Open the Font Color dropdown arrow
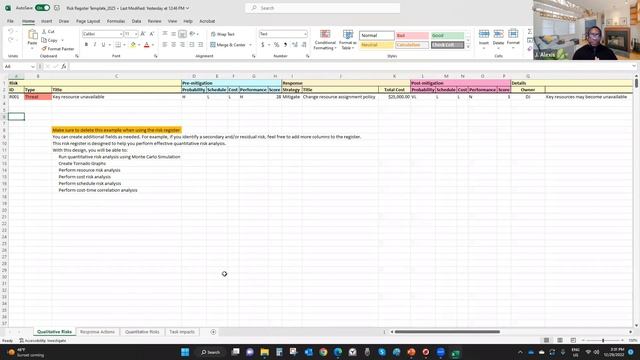 point(153,45)
